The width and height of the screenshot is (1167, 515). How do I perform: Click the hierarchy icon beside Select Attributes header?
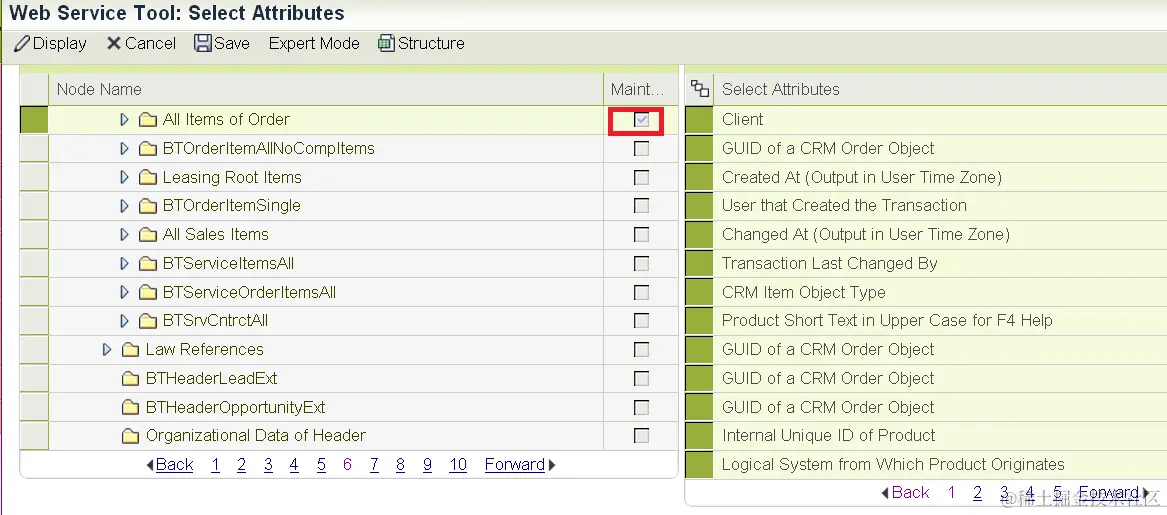(700, 89)
